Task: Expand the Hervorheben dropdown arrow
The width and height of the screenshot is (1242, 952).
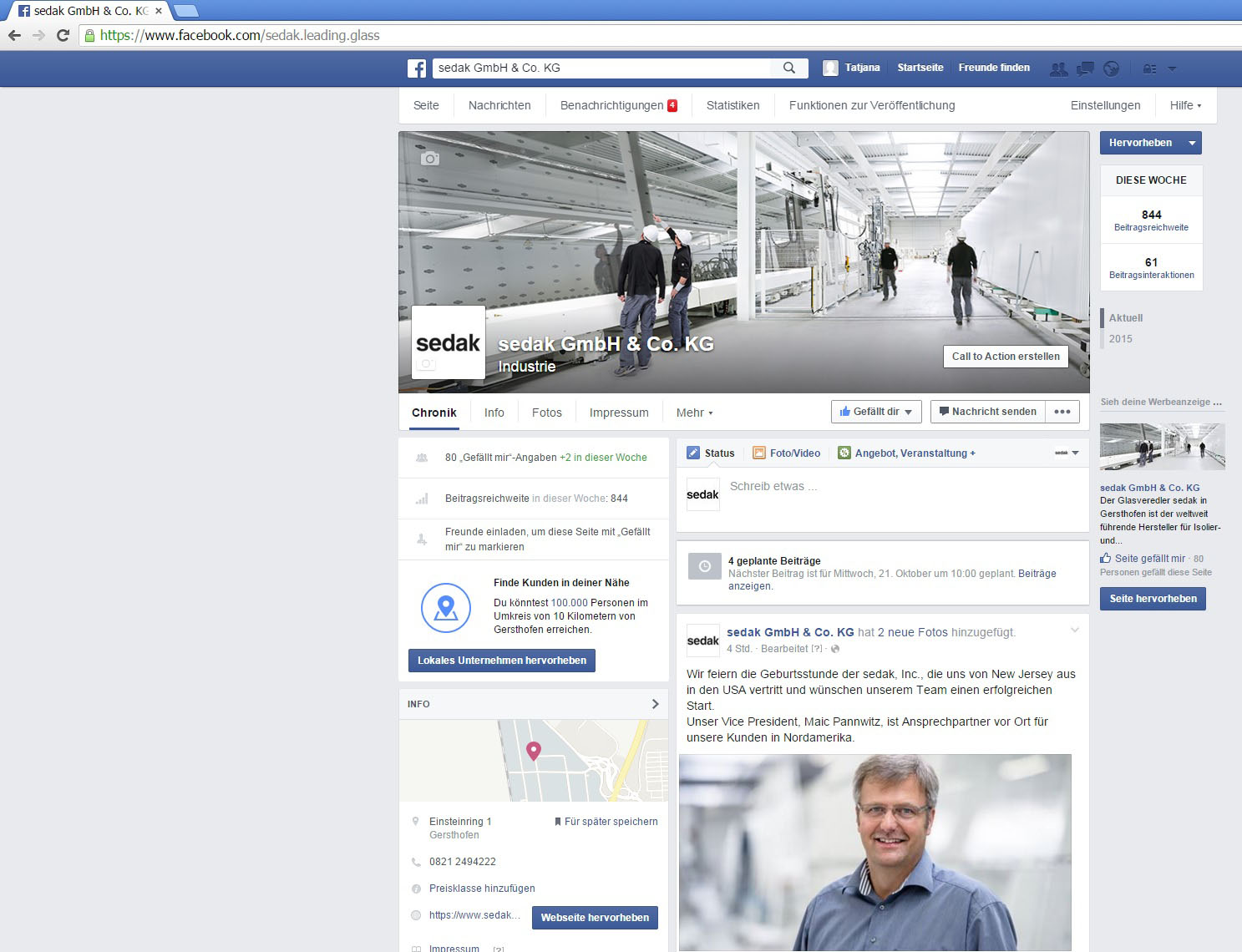Action: (x=1192, y=143)
